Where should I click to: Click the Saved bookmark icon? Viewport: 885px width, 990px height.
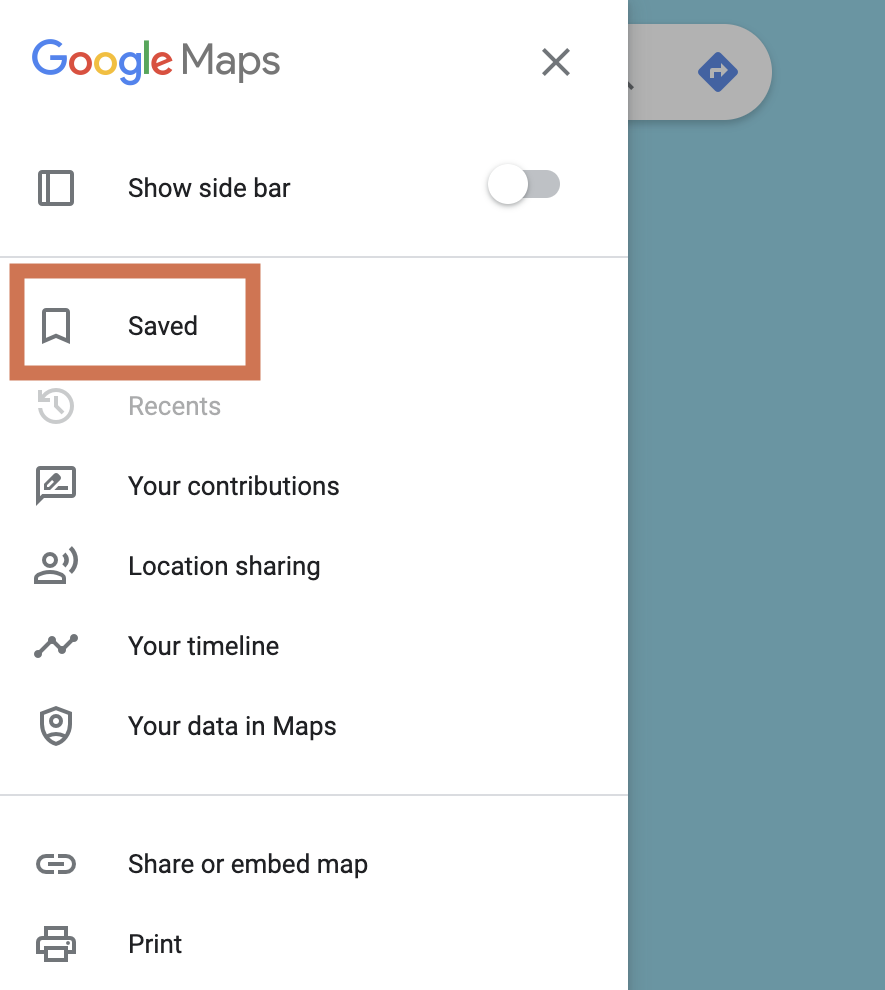coord(56,326)
